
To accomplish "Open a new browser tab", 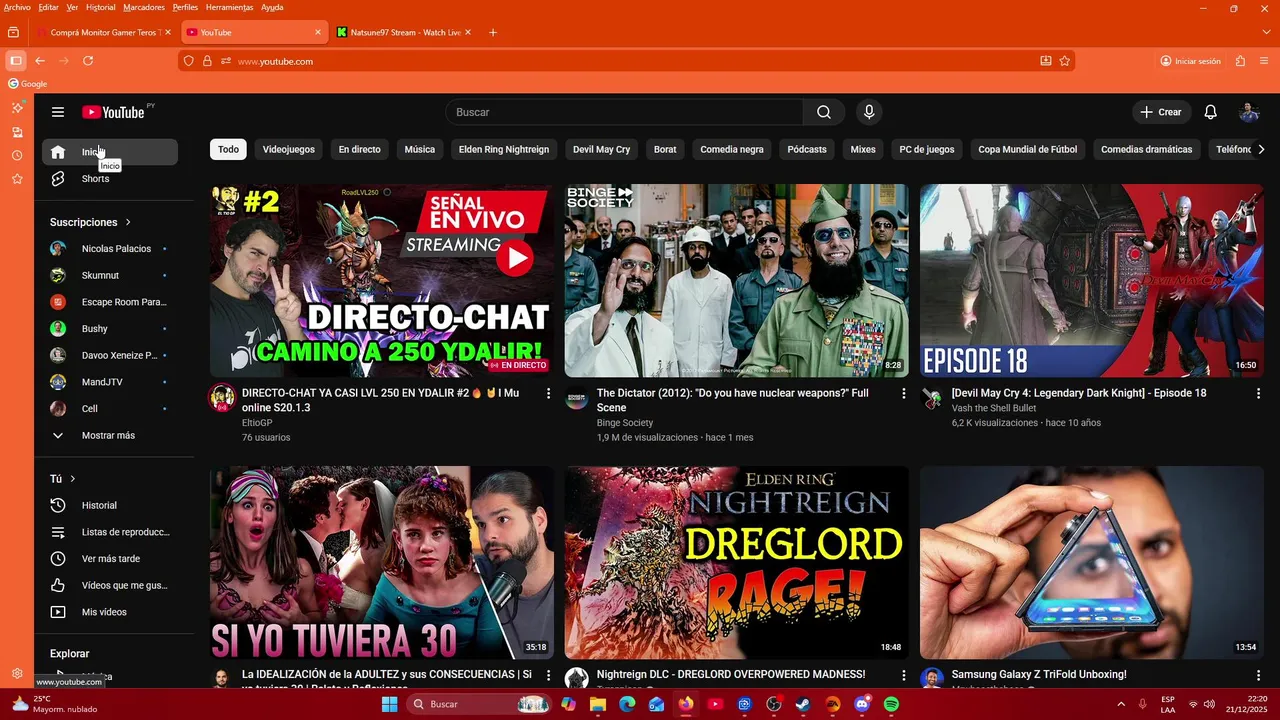I will click(x=493, y=32).
